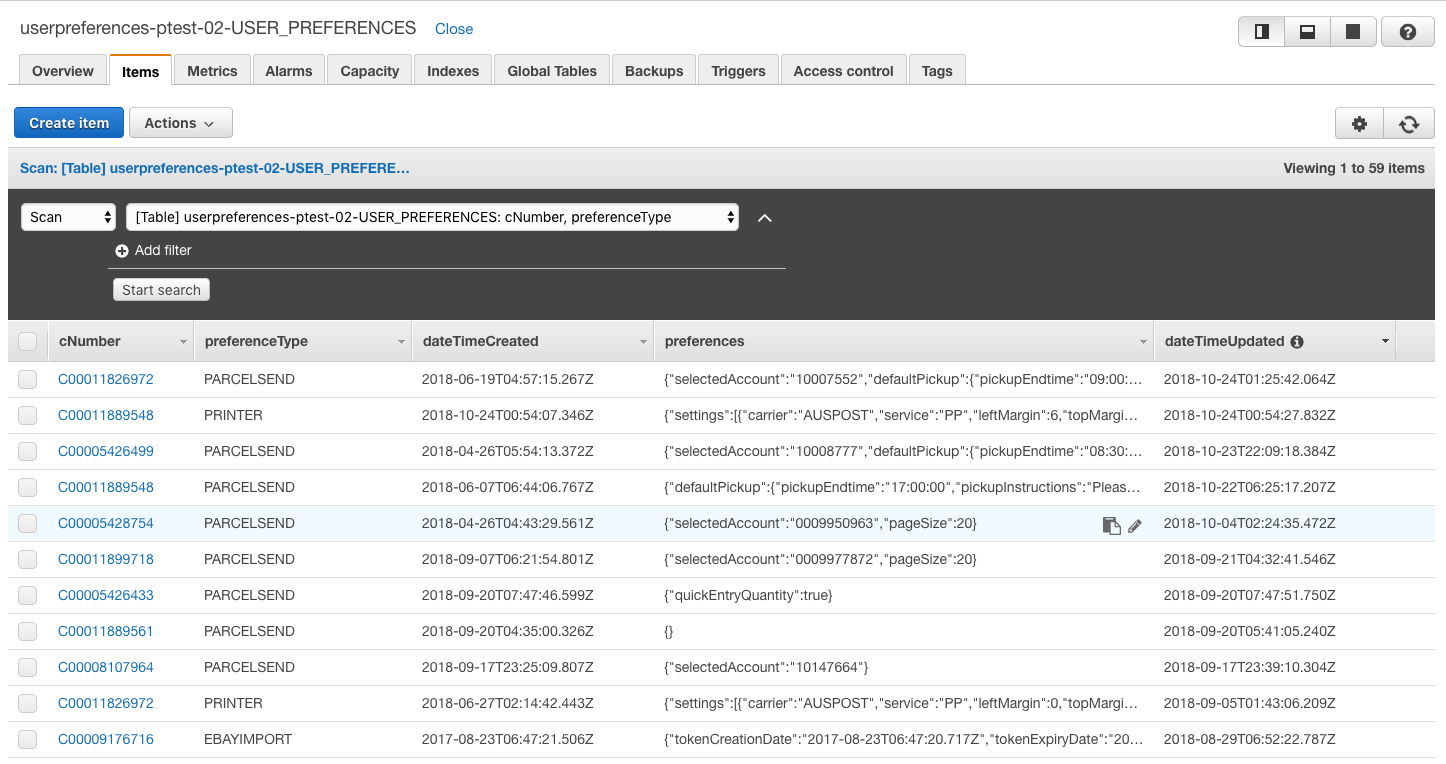Screen dimensions: 1446x764
Task: Open item link C00011889561
Action: (x=106, y=631)
